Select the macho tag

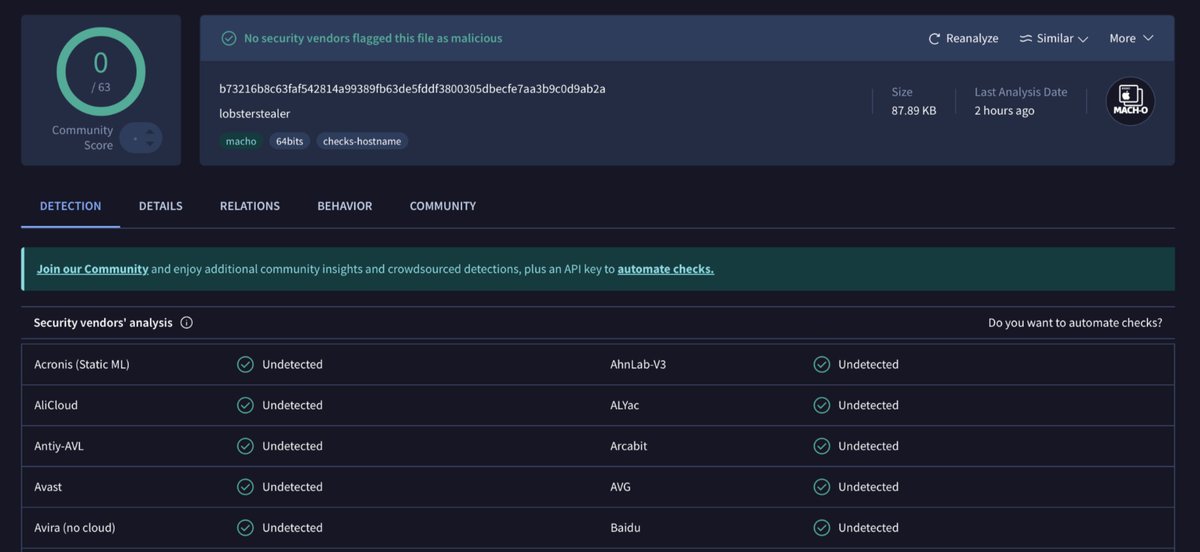pyautogui.click(x=241, y=141)
